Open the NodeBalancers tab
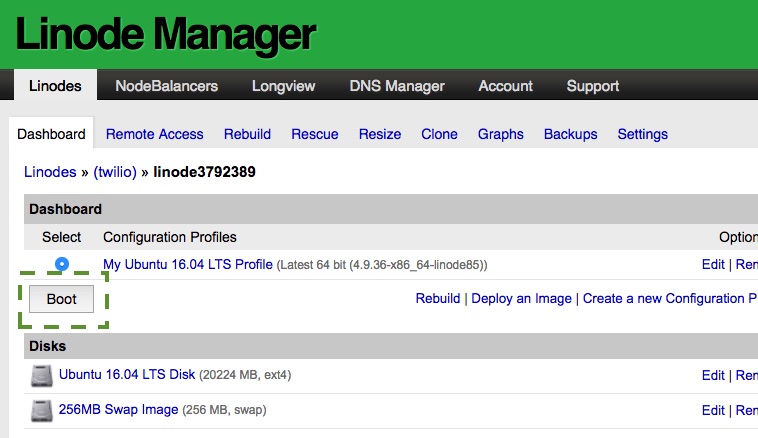The width and height of the screenshot is (758, 438). [166, 86]
